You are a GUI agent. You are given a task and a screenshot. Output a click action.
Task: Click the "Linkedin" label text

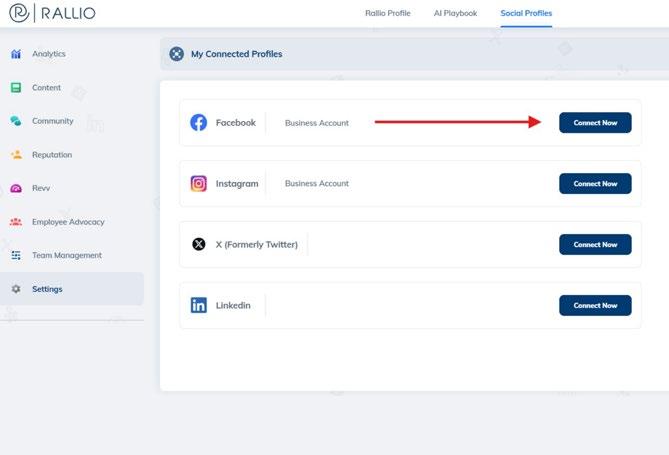point(233,305)
